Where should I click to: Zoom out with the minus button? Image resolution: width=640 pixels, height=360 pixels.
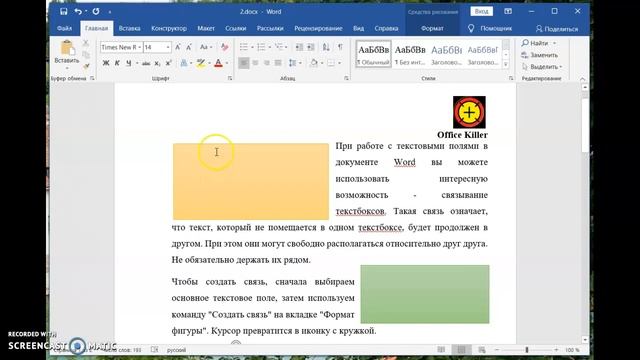pos(497,350)
